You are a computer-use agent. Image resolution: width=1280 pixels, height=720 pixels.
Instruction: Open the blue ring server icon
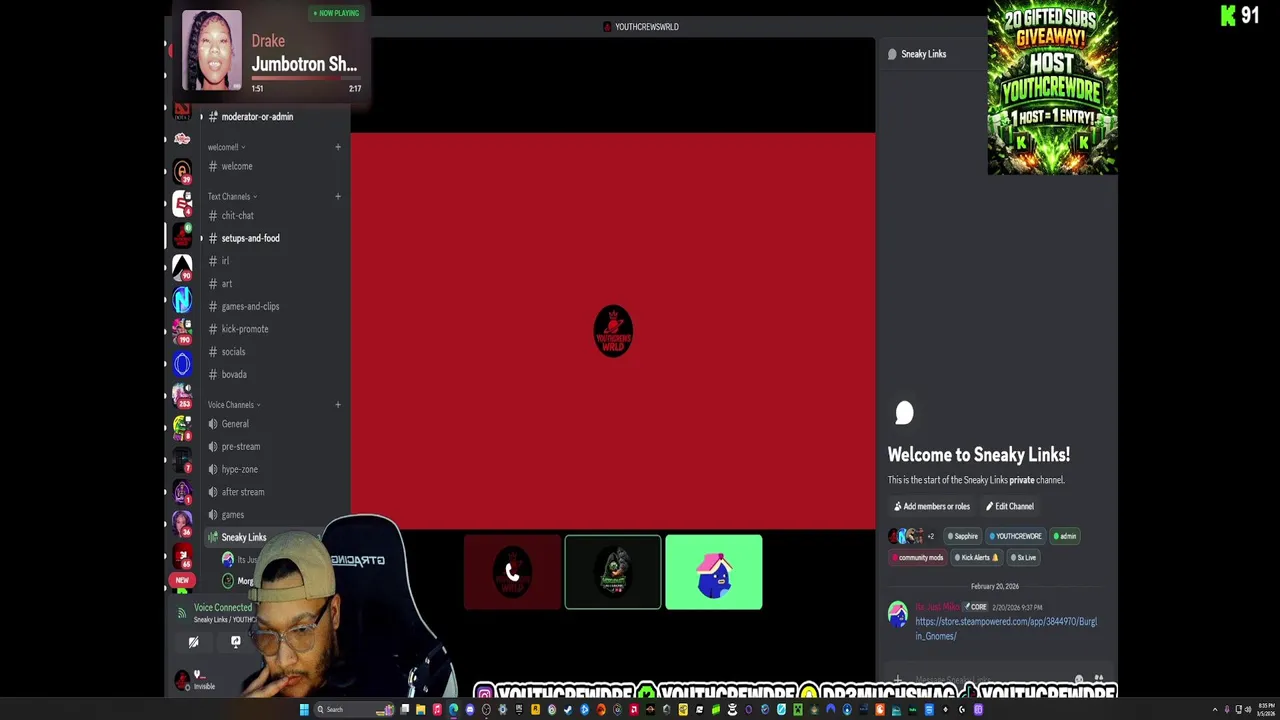182,364
